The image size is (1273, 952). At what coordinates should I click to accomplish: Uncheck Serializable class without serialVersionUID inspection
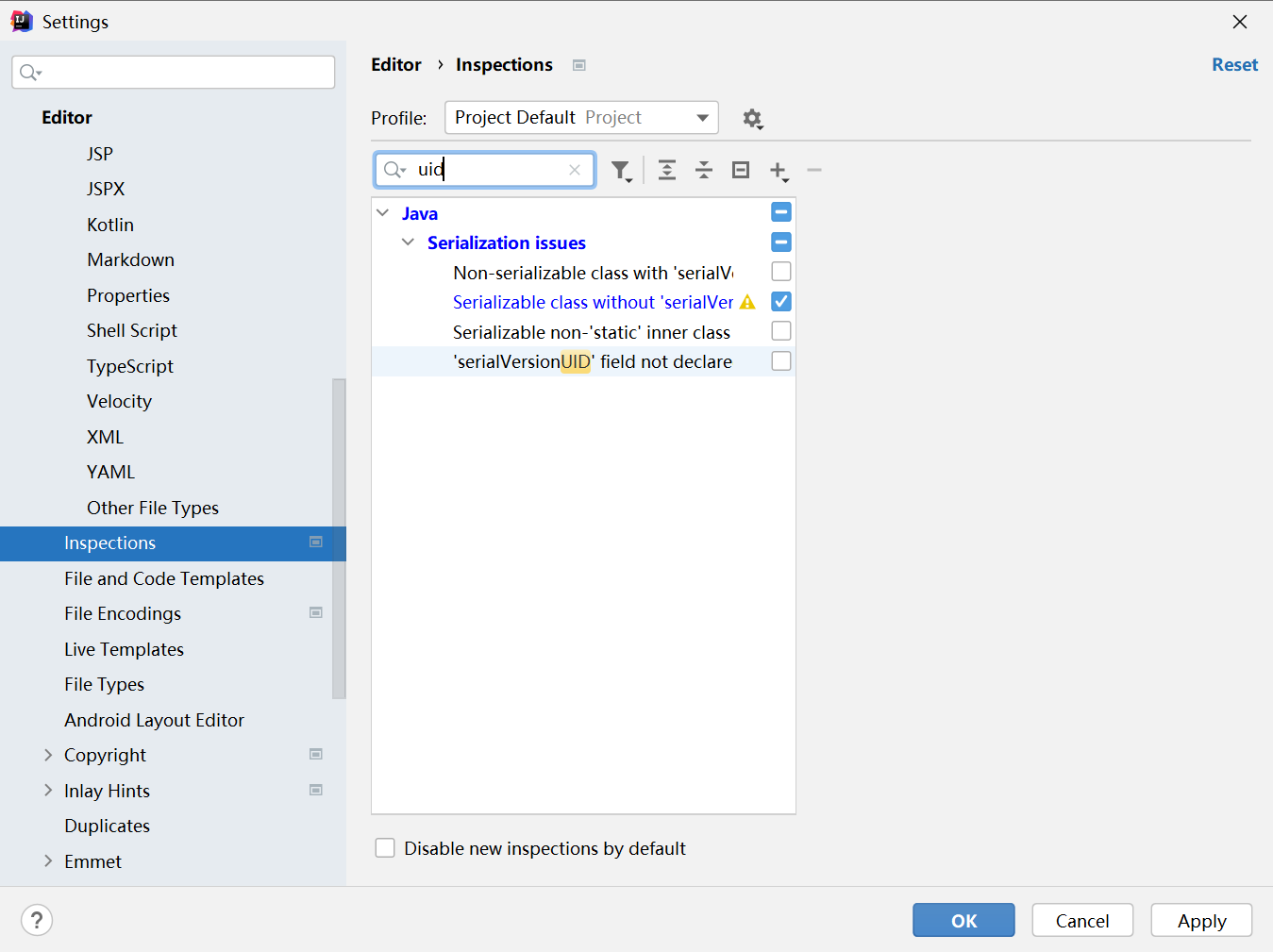click(781, 302)
